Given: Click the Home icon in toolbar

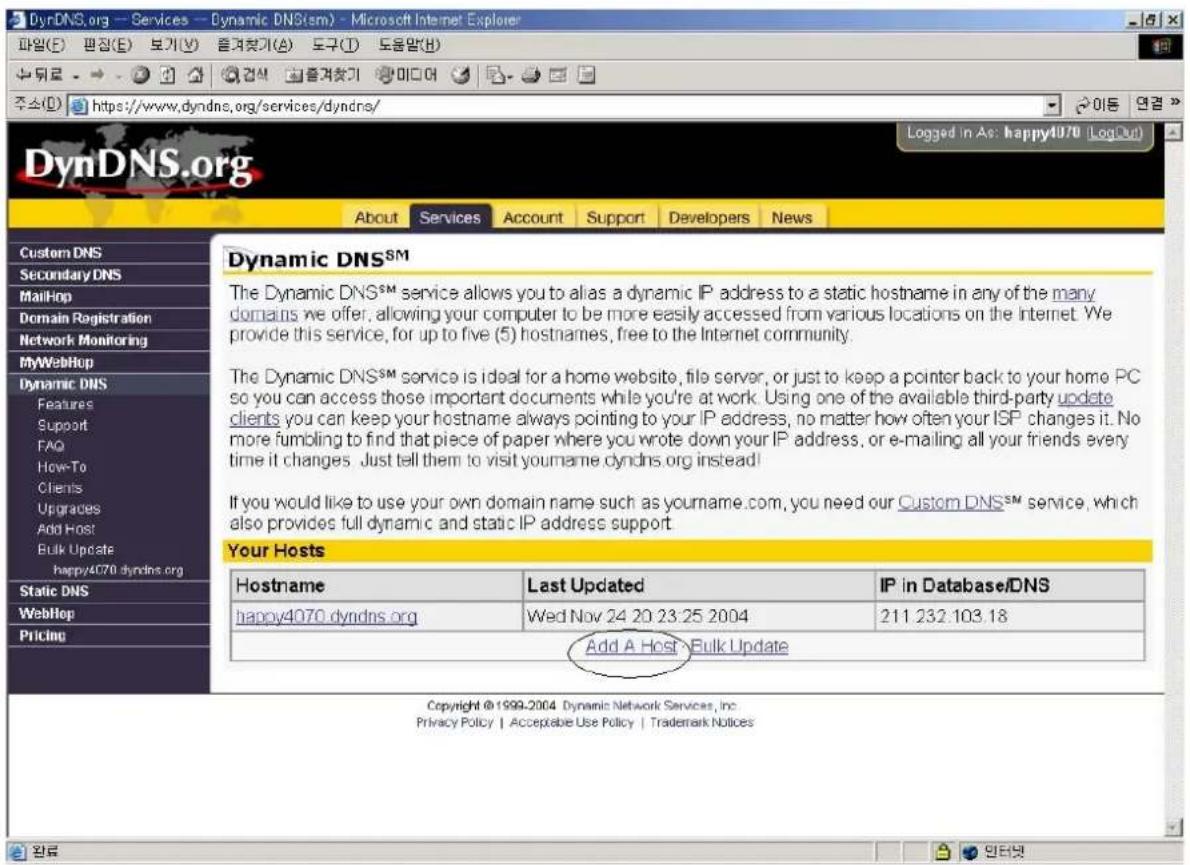Looking at the screenshot, I should tap(195, 74).
